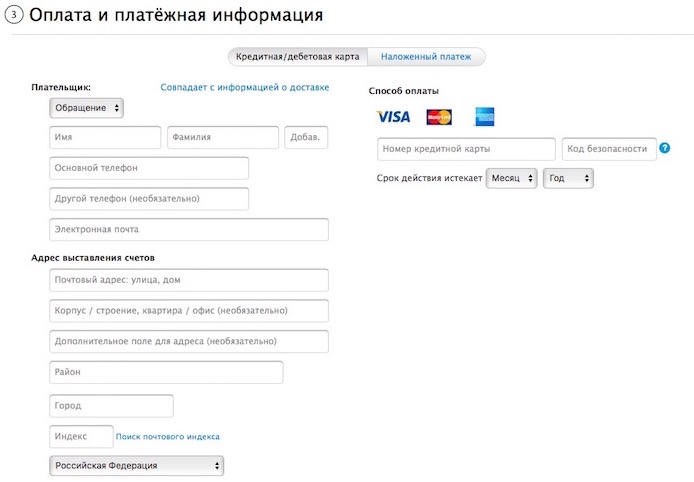The height and width of the screenshot is (482, 694).
Task: Select the Кредитная/дебетовая карта tab
Action: tap(297, 57)
